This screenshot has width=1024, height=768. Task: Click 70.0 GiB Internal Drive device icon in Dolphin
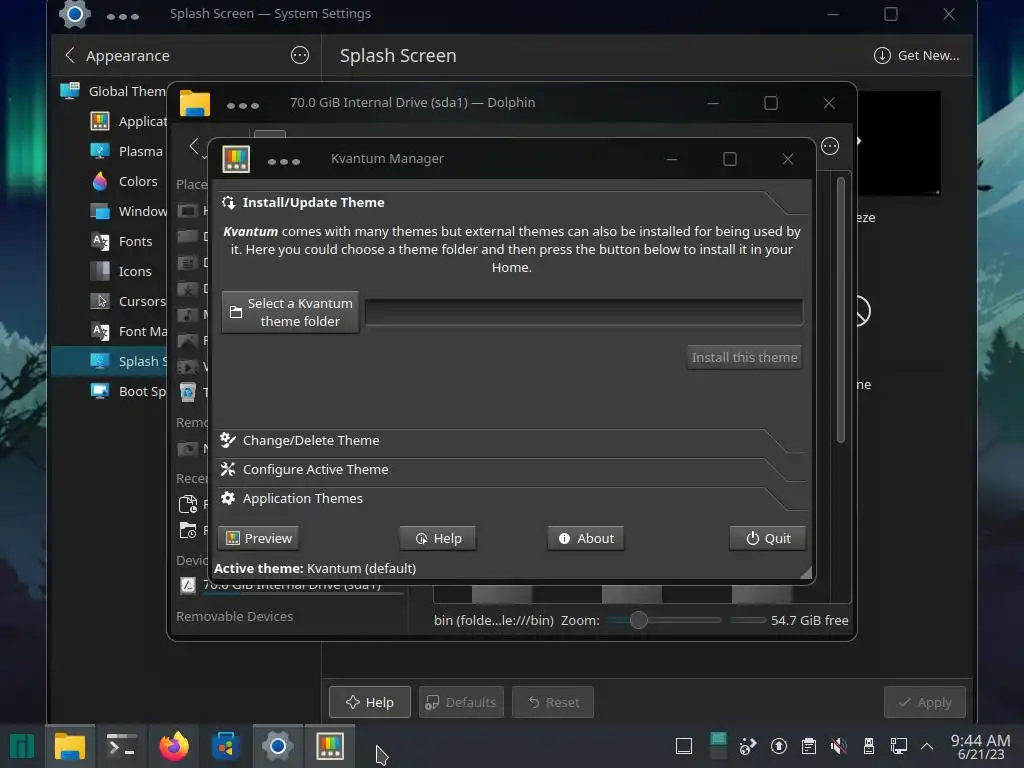[x=188, y=585]
